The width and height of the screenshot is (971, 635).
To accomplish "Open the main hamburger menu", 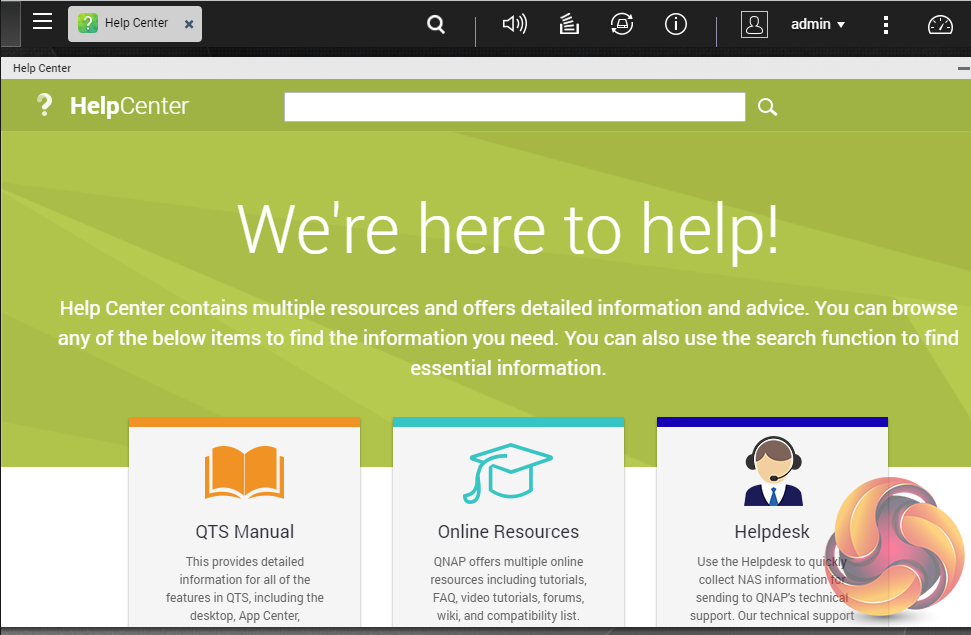I will [42, 22].
